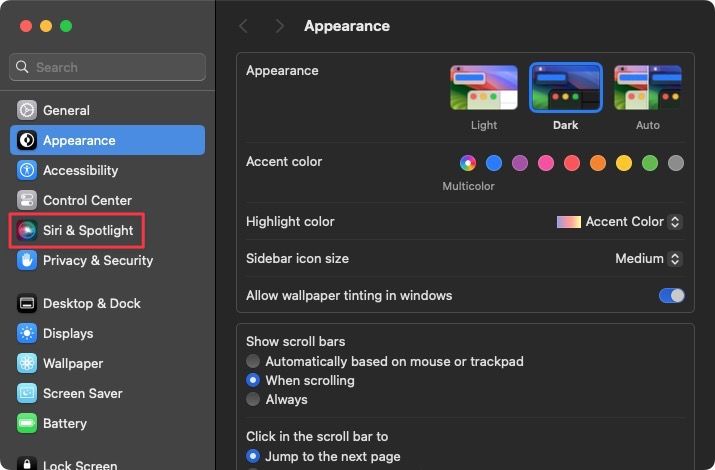Image resolution: width=715 pixels, height=470 pixels.
Task: Choose the 'Always' scroll bar option
Action: [x=254, y=399]
